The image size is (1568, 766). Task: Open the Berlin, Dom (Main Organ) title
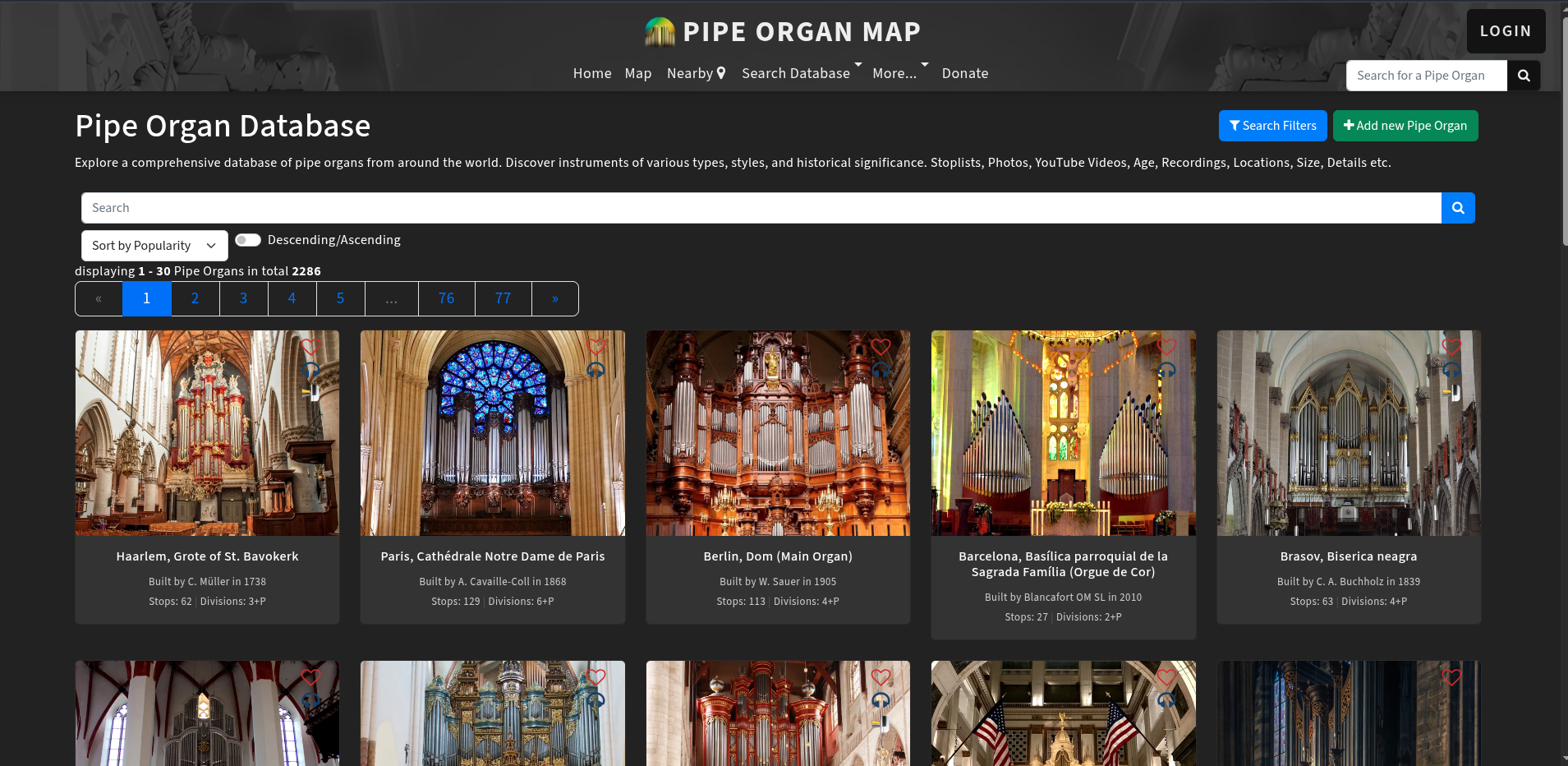(778, 556)
